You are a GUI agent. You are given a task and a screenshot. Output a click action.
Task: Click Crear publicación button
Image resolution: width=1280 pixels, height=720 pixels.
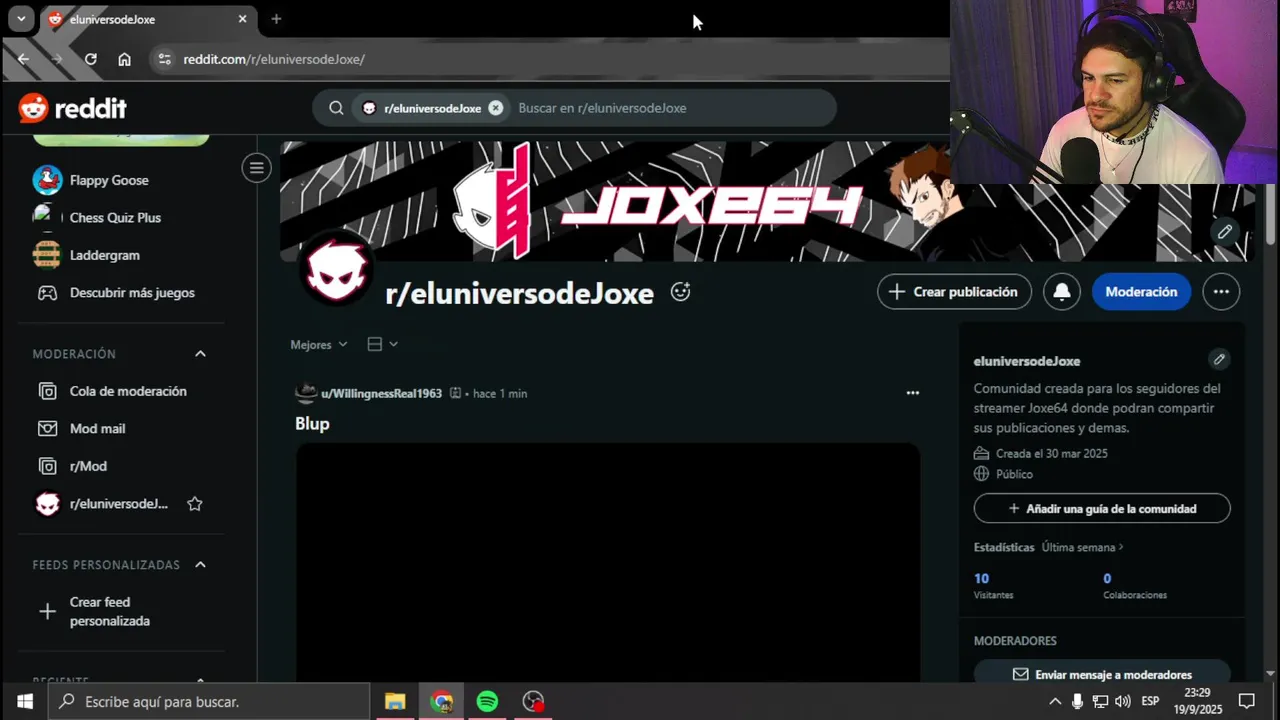click(954, 292)
